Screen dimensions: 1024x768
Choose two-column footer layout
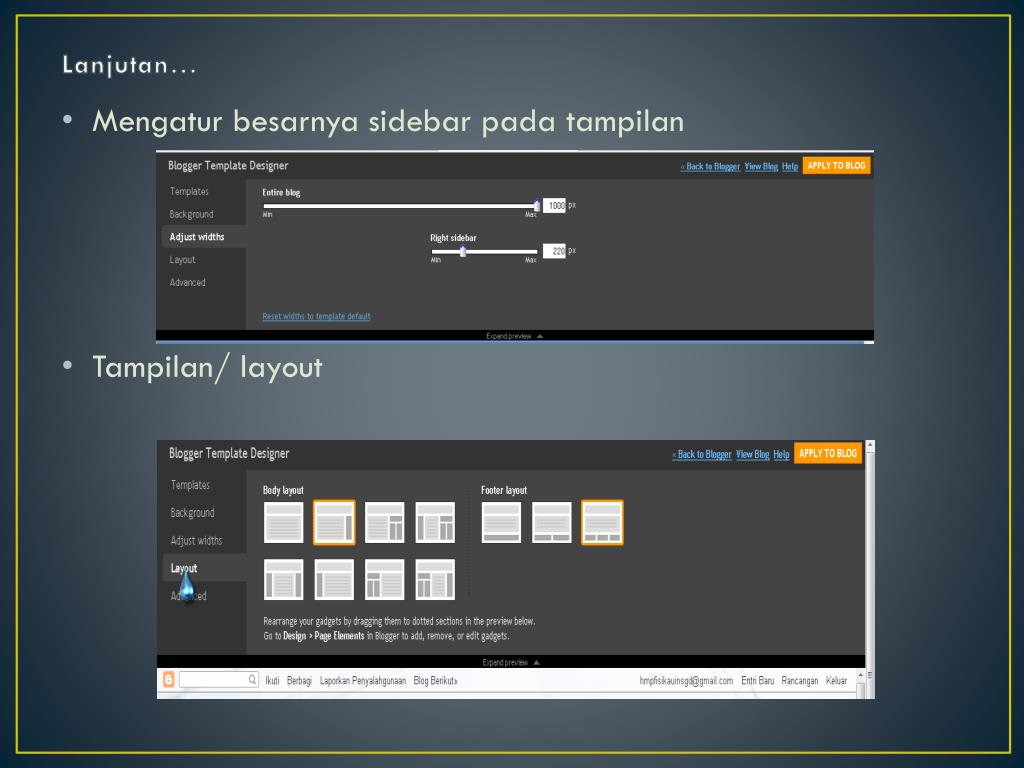pyautogui.click(x=552, y=522)
